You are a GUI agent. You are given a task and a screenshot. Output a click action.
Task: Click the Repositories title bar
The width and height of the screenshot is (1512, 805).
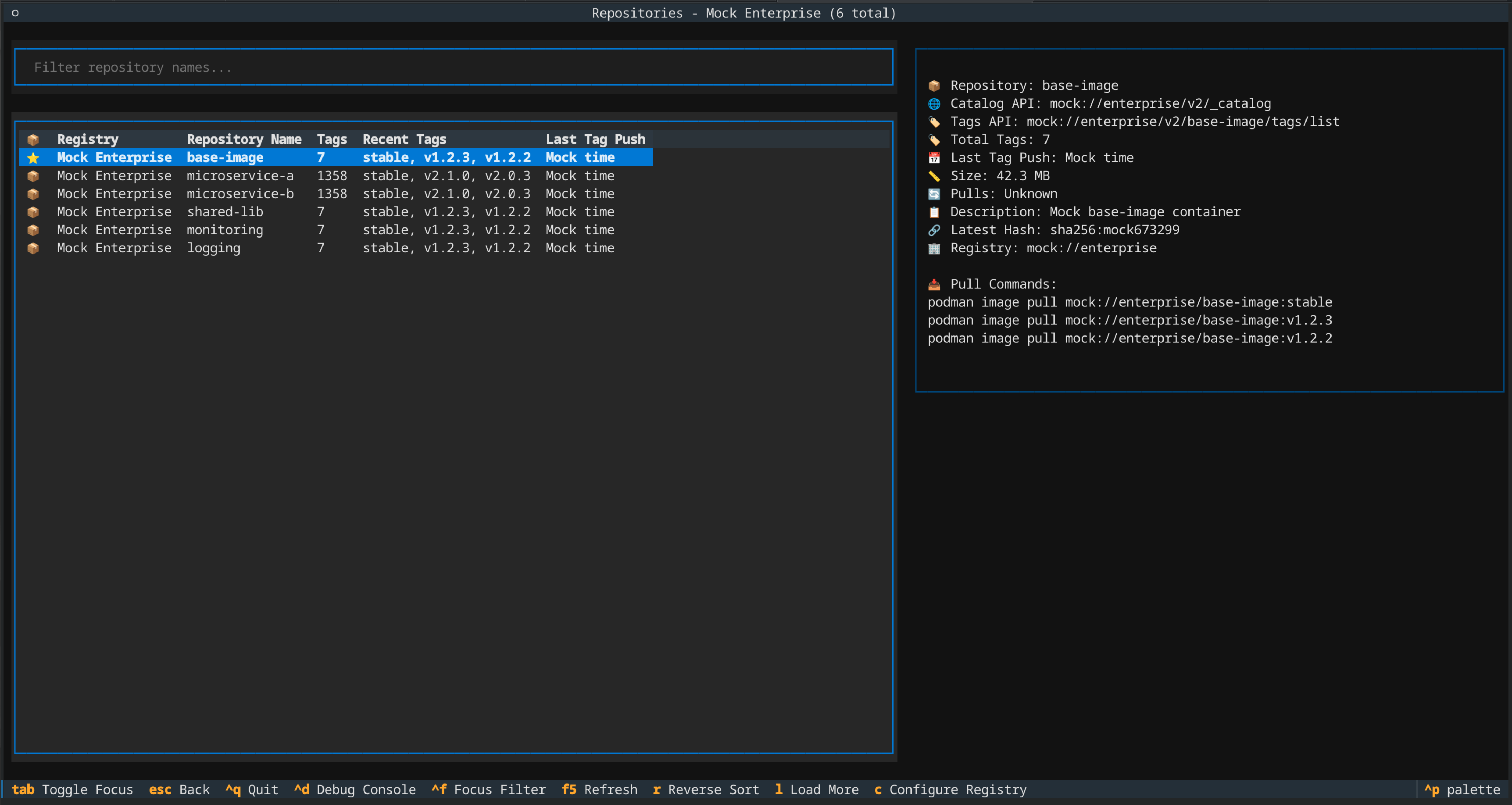click(x=744, y=13)
